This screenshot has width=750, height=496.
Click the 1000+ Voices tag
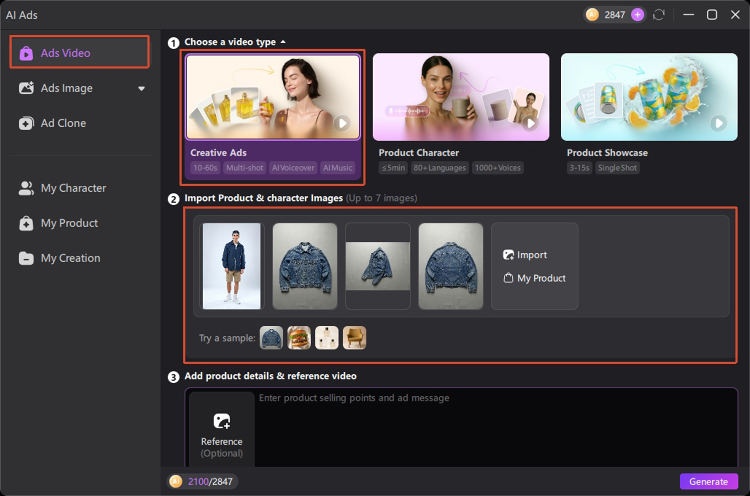pyautogui.click(x=497, y=168)
